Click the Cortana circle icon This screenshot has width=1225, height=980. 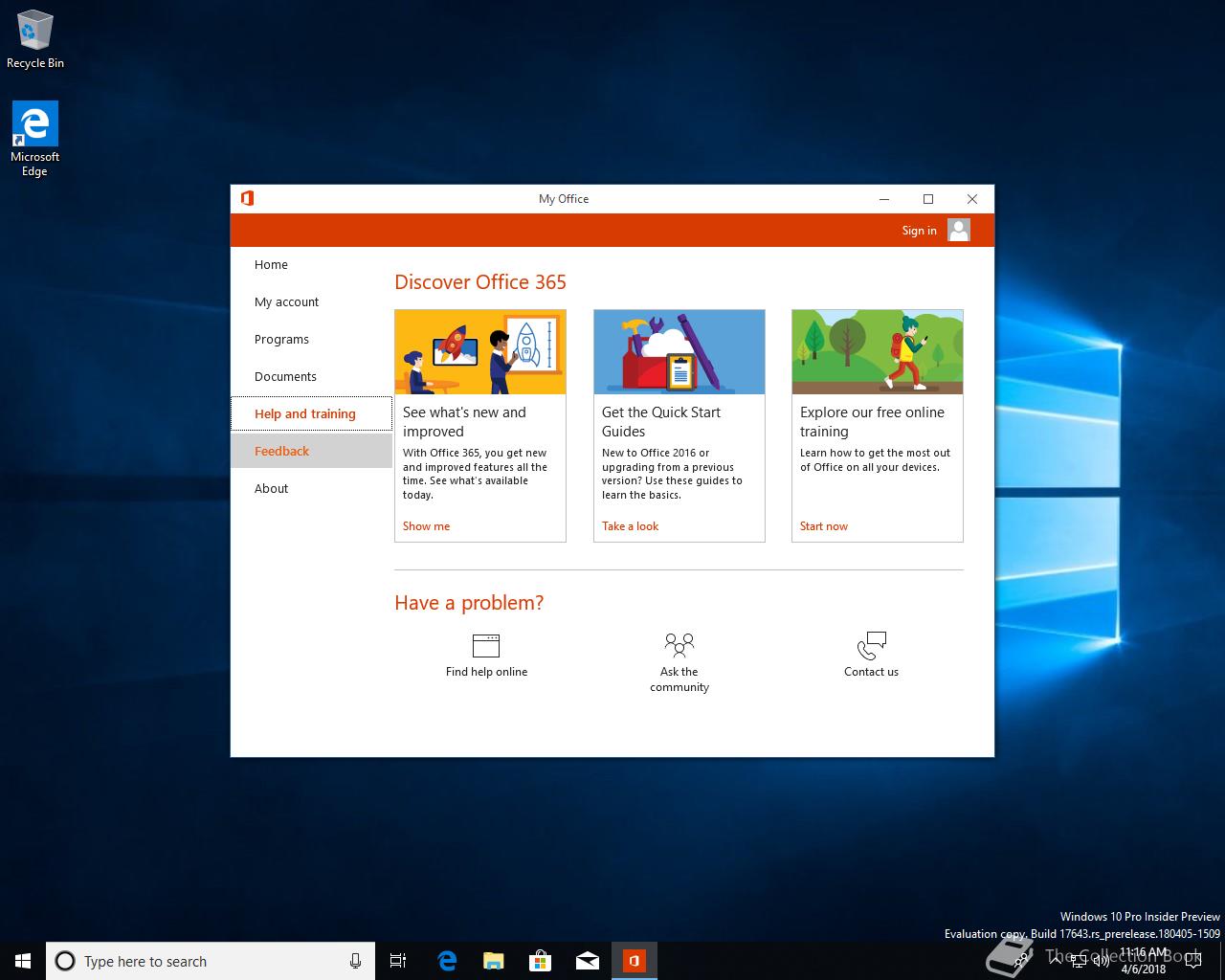pyautogui.click(x=65, y=961)
